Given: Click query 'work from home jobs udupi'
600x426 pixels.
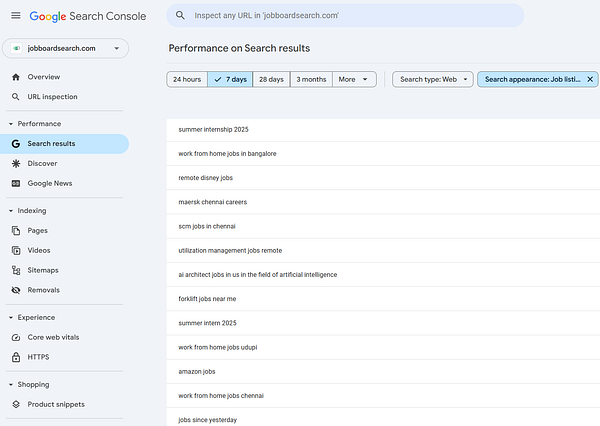Looking at the screenshot, I should (x=218, y=347).
